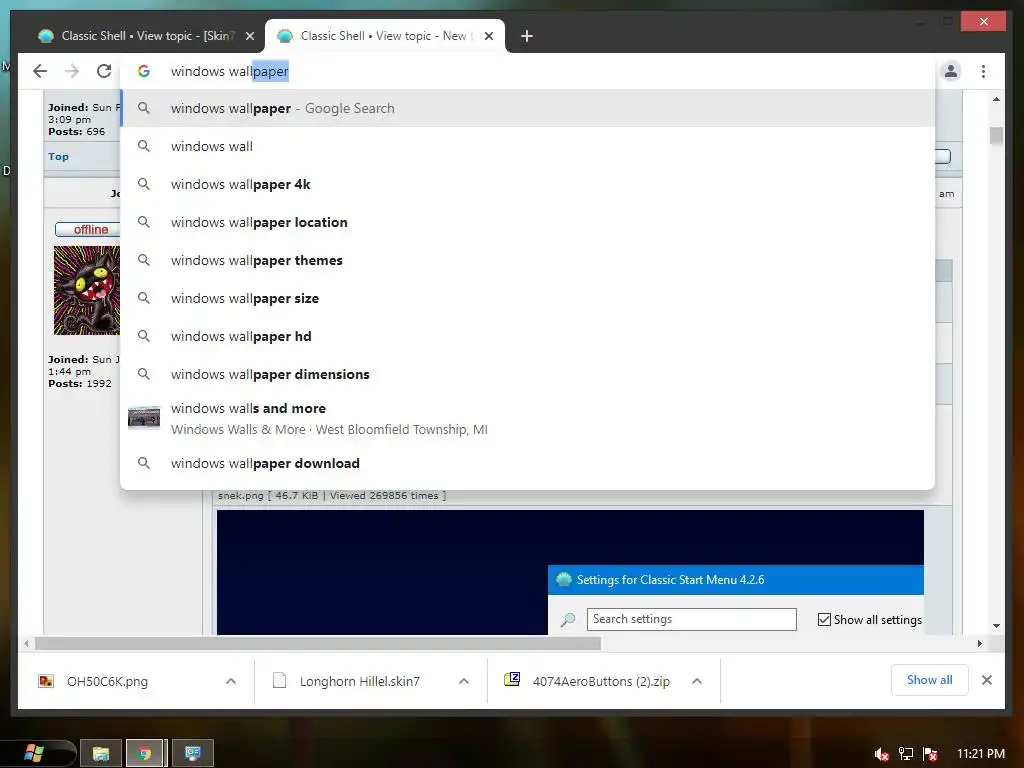Click the Search settings field in image
This screenshot has height=768, width=1024.
tap(692, 619)
